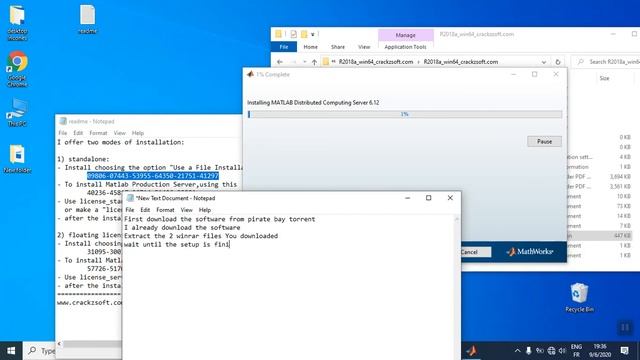Viewport: 640px width, 360px height.
Task: Click the Notepad icon in New Text Document title
Action: [x=130, y=198]
